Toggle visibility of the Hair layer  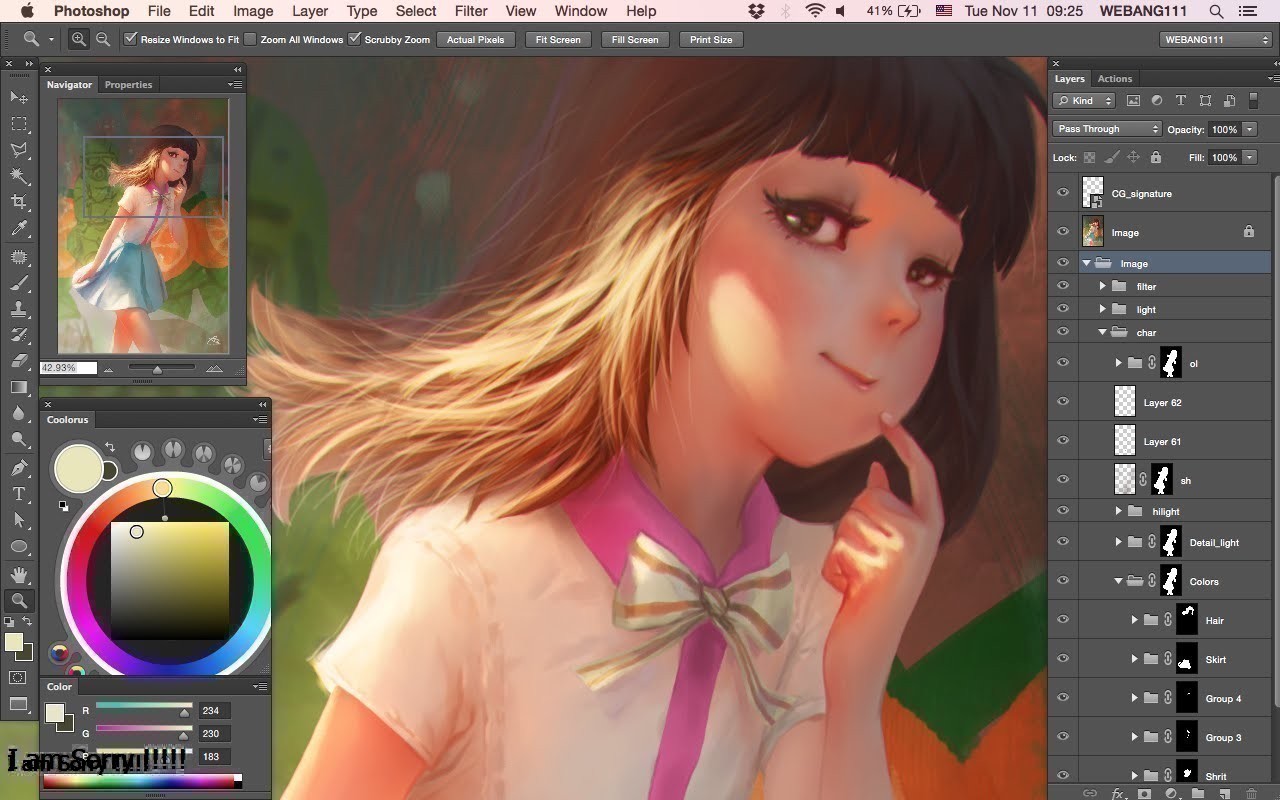click(x=1063, y=620)
